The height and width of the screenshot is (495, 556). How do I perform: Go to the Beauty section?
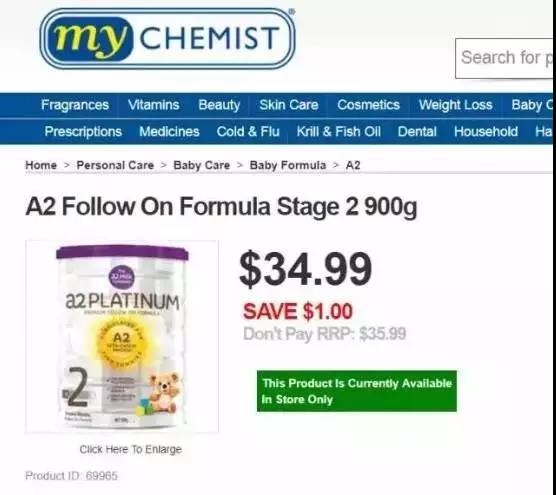click(219, 105)
